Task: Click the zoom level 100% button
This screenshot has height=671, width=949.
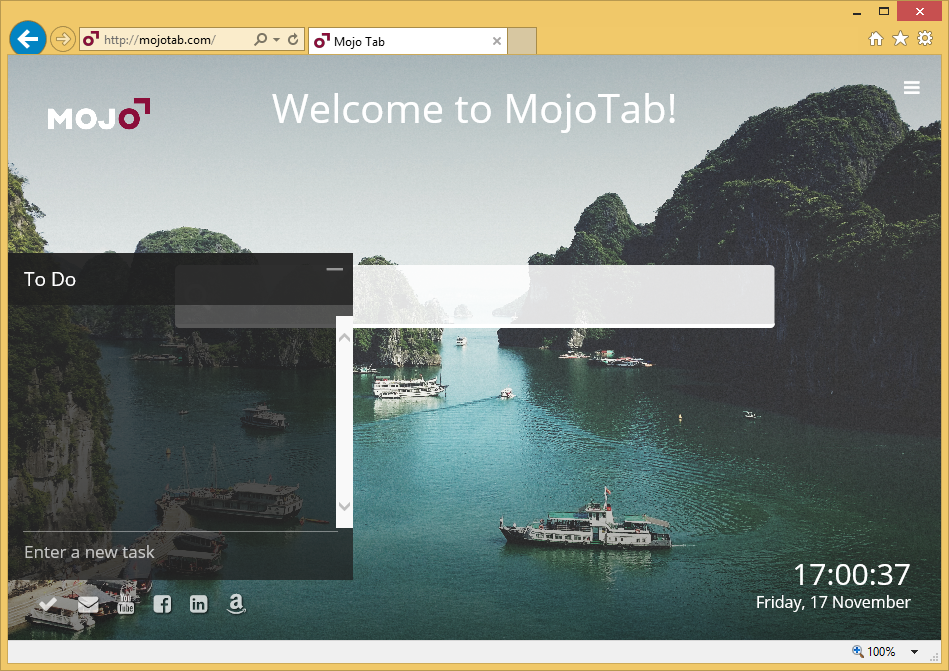Action: pos(874,652)
